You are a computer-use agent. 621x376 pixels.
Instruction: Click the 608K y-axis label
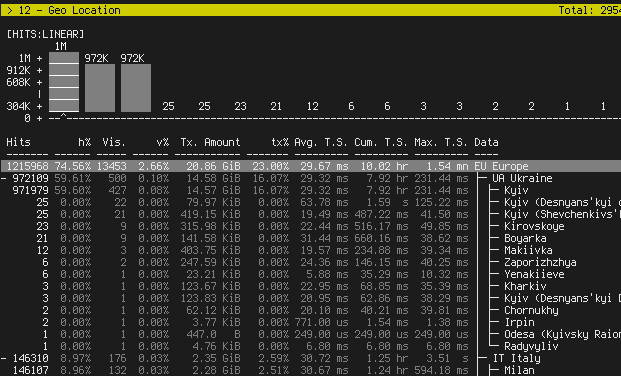tap(18, 82)
